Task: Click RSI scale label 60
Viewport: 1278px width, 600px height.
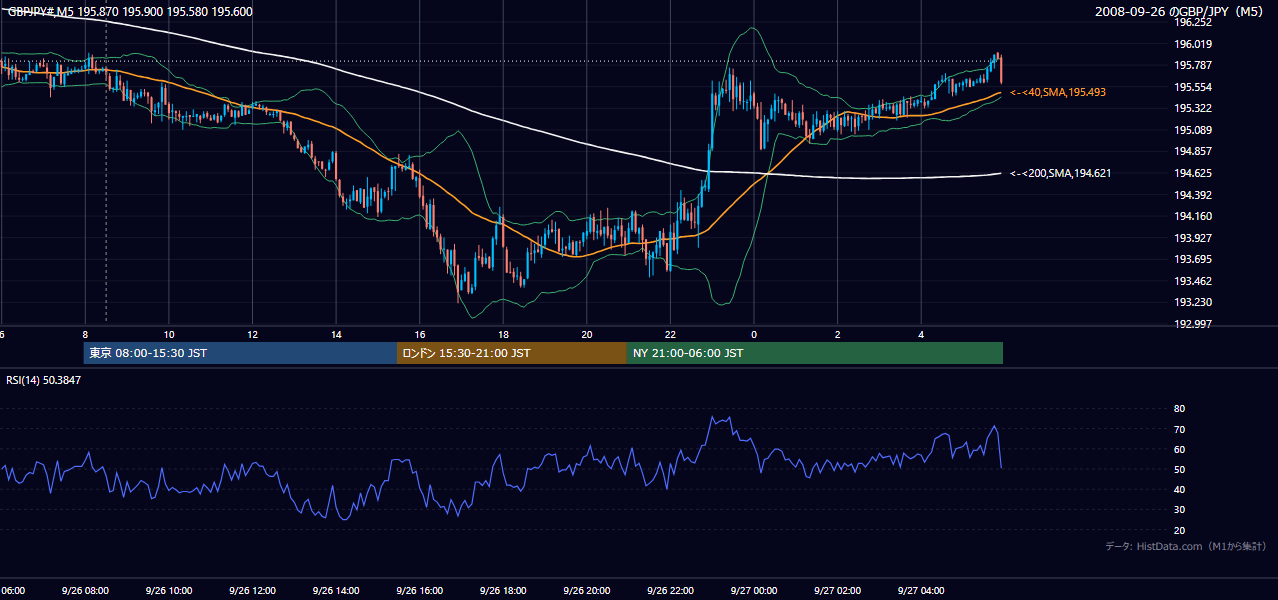Action: [1180, 449]
